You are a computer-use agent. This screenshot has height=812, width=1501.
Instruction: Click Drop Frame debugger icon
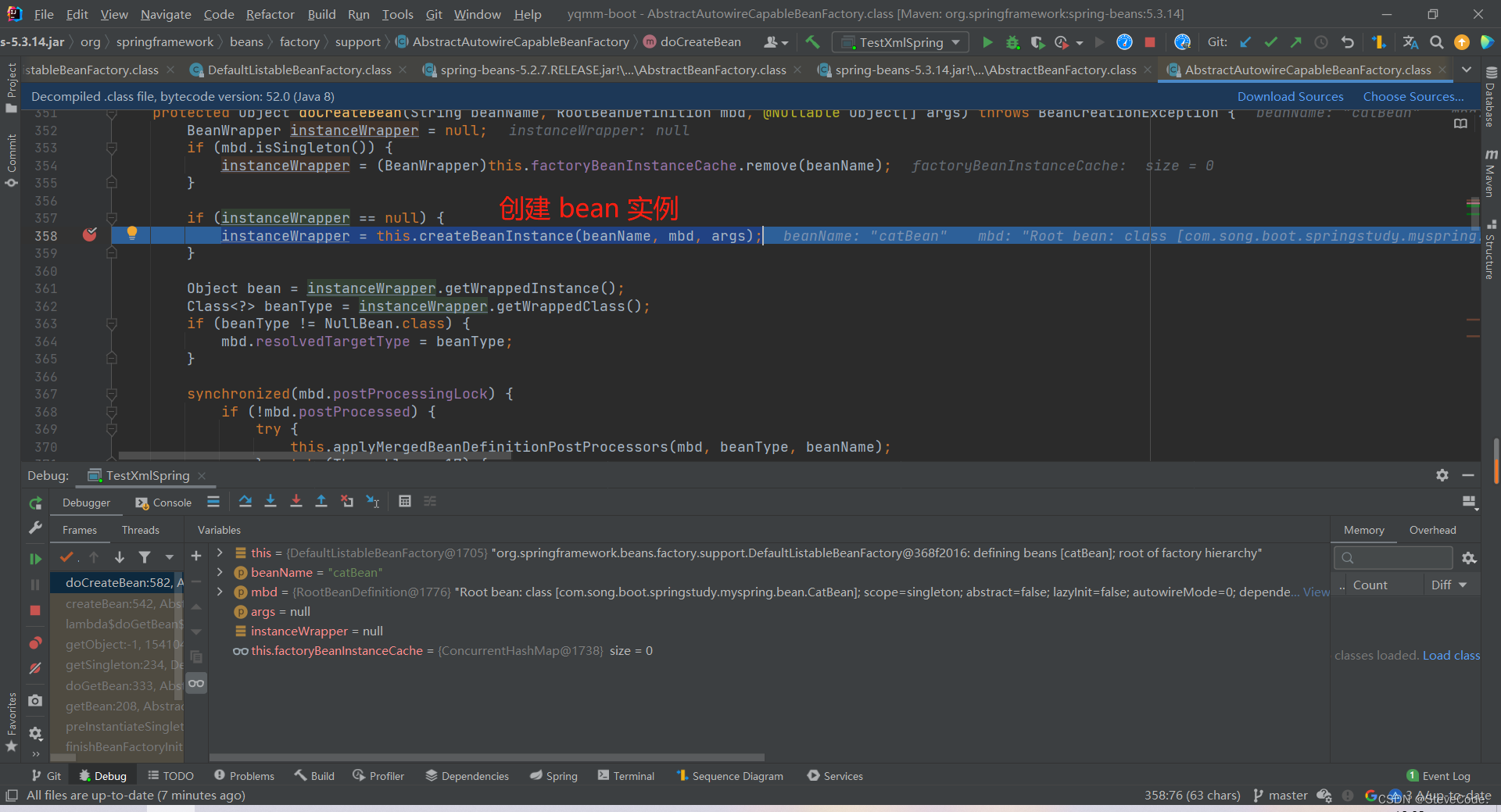(347, 502)
